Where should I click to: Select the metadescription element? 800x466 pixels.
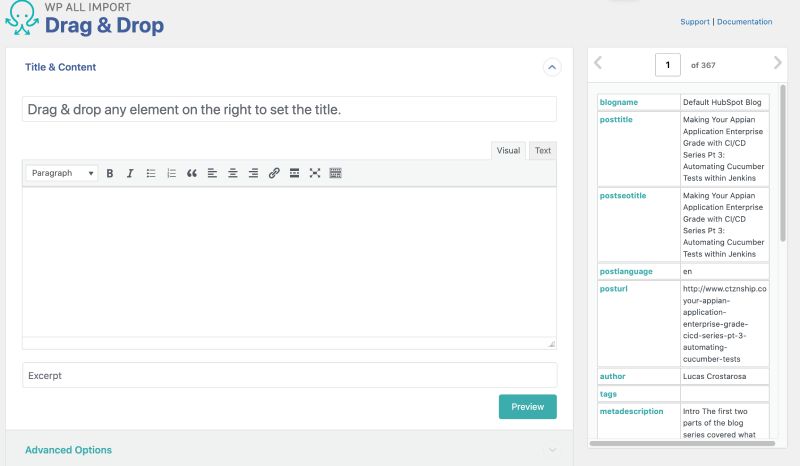[x=631, y=411]
